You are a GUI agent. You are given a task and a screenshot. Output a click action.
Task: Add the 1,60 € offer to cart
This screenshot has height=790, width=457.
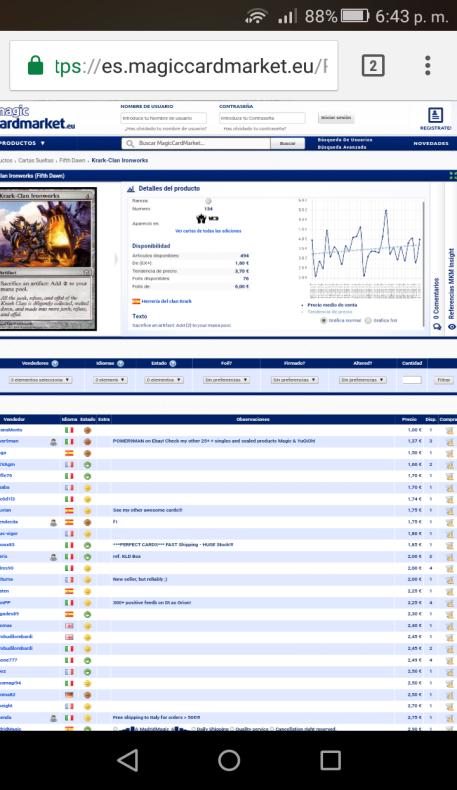(x=449, y=465)
